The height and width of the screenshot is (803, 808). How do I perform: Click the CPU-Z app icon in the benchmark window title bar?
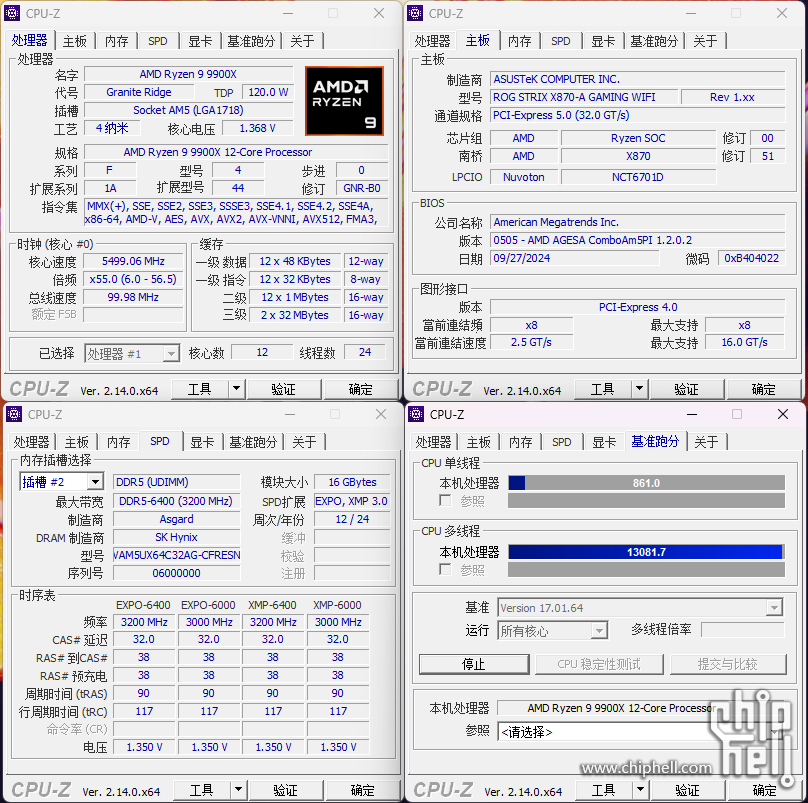coord(416,414)
